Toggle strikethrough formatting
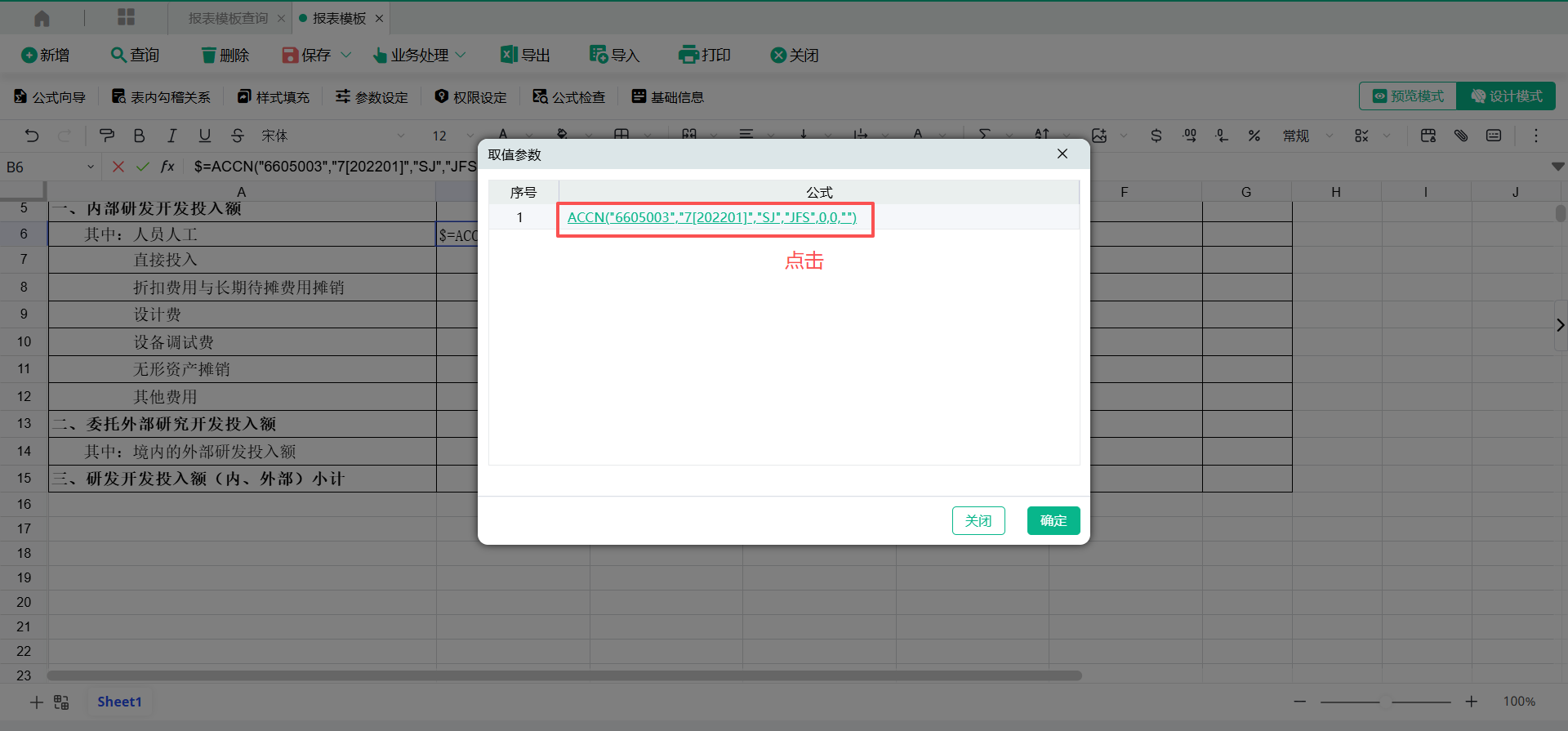 [238, 136]
